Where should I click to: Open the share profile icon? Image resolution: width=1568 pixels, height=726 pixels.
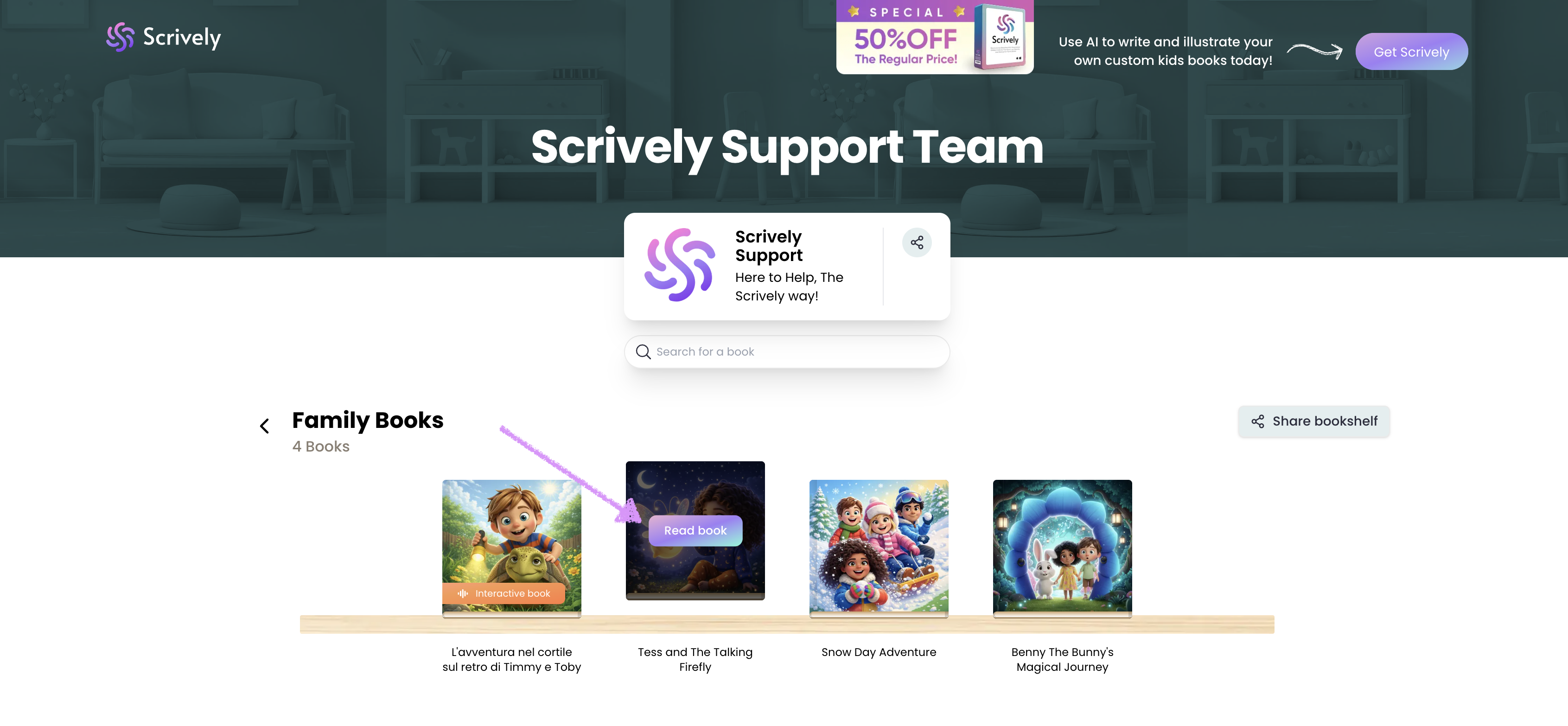(x=917, y=243)
